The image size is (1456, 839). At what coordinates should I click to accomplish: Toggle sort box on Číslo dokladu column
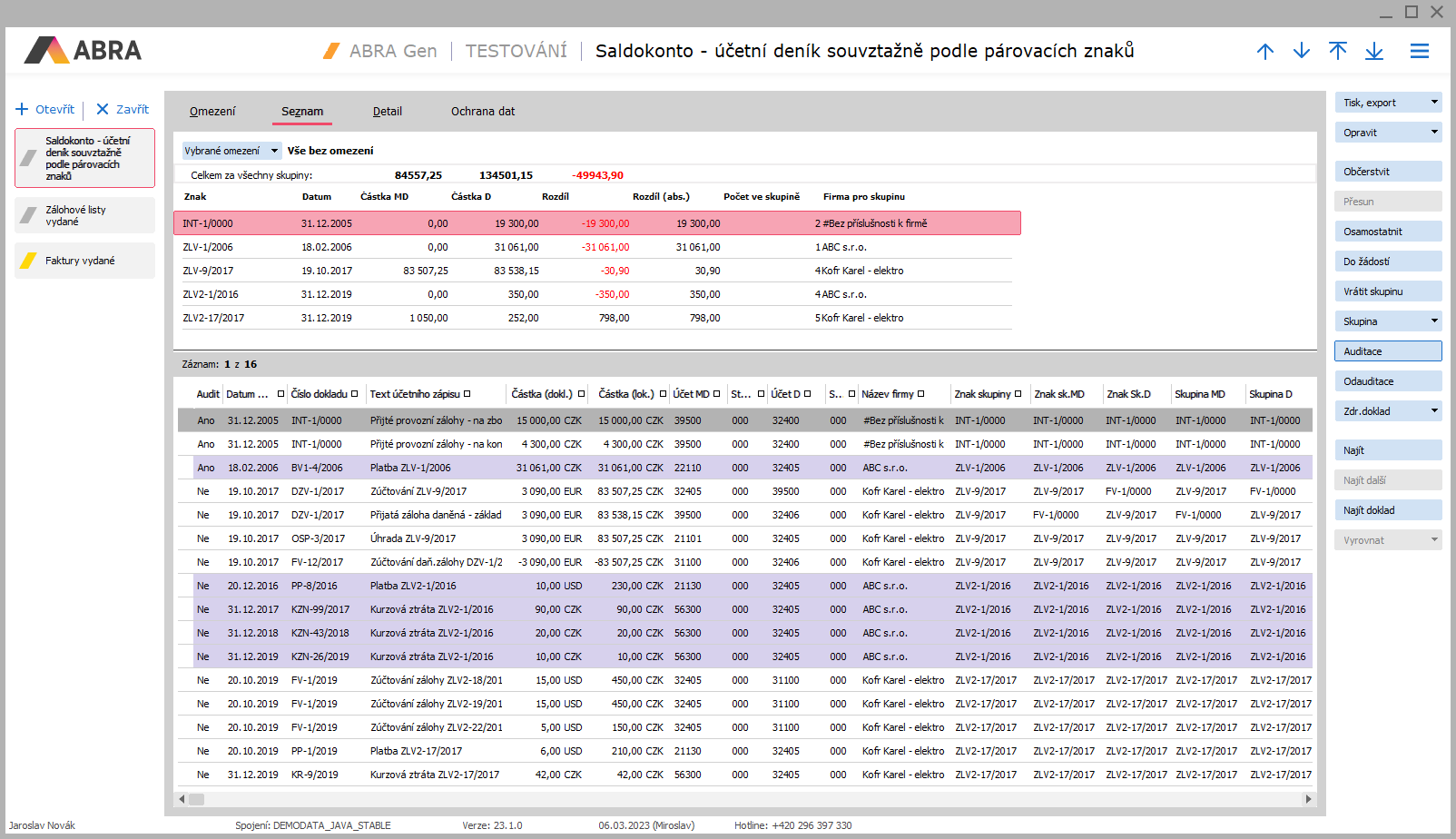point(354,394)
